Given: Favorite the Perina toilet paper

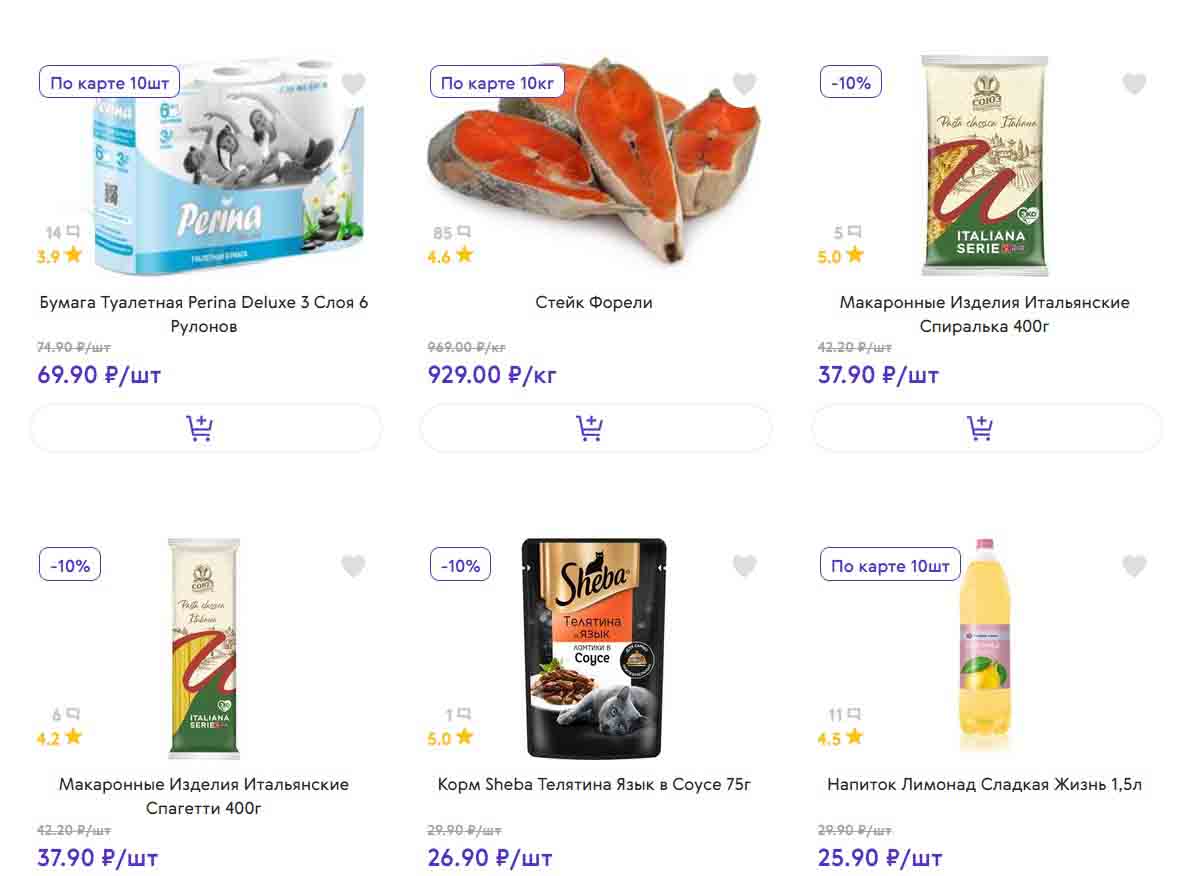Looking at the screenshot, I should (x=353, y=84).
